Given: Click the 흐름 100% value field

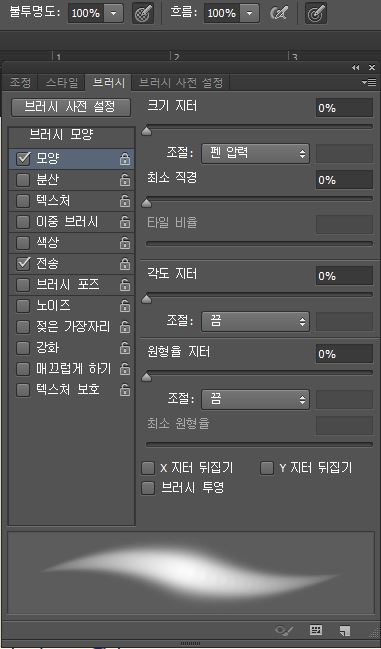Looking at the screenshot, I should point(222,14).
